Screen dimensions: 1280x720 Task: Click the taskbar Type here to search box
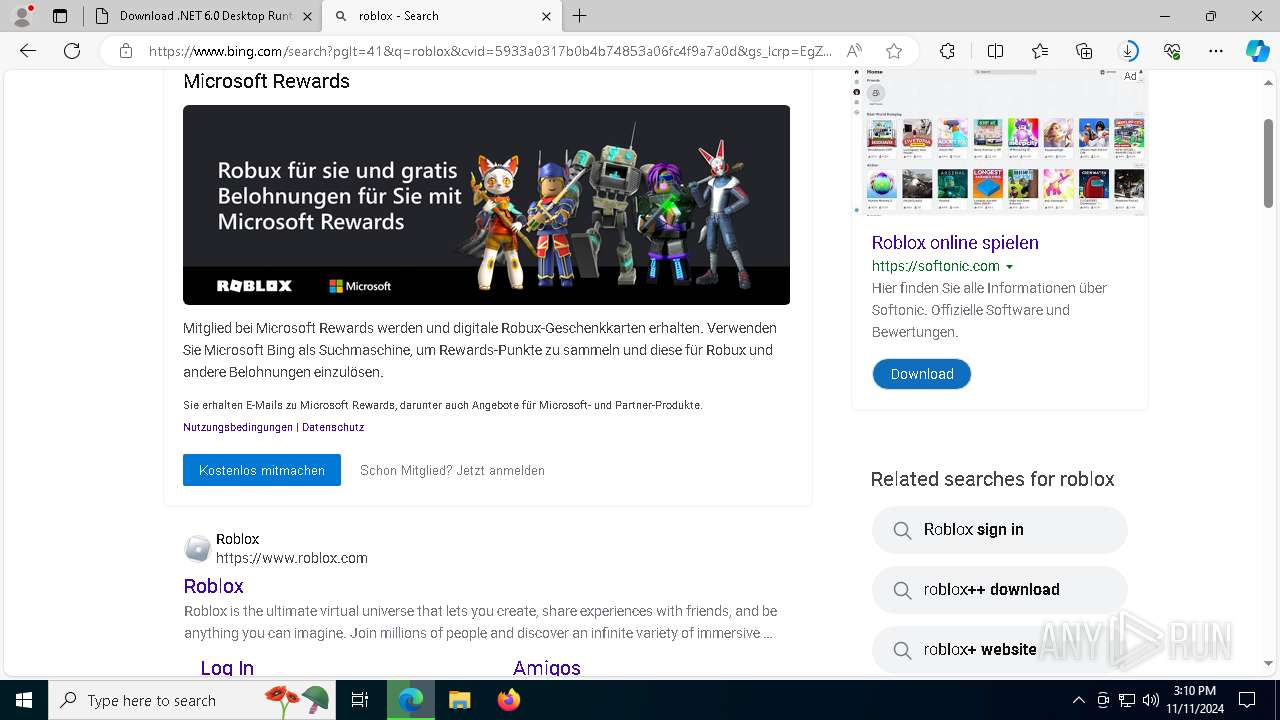[192, 700]
